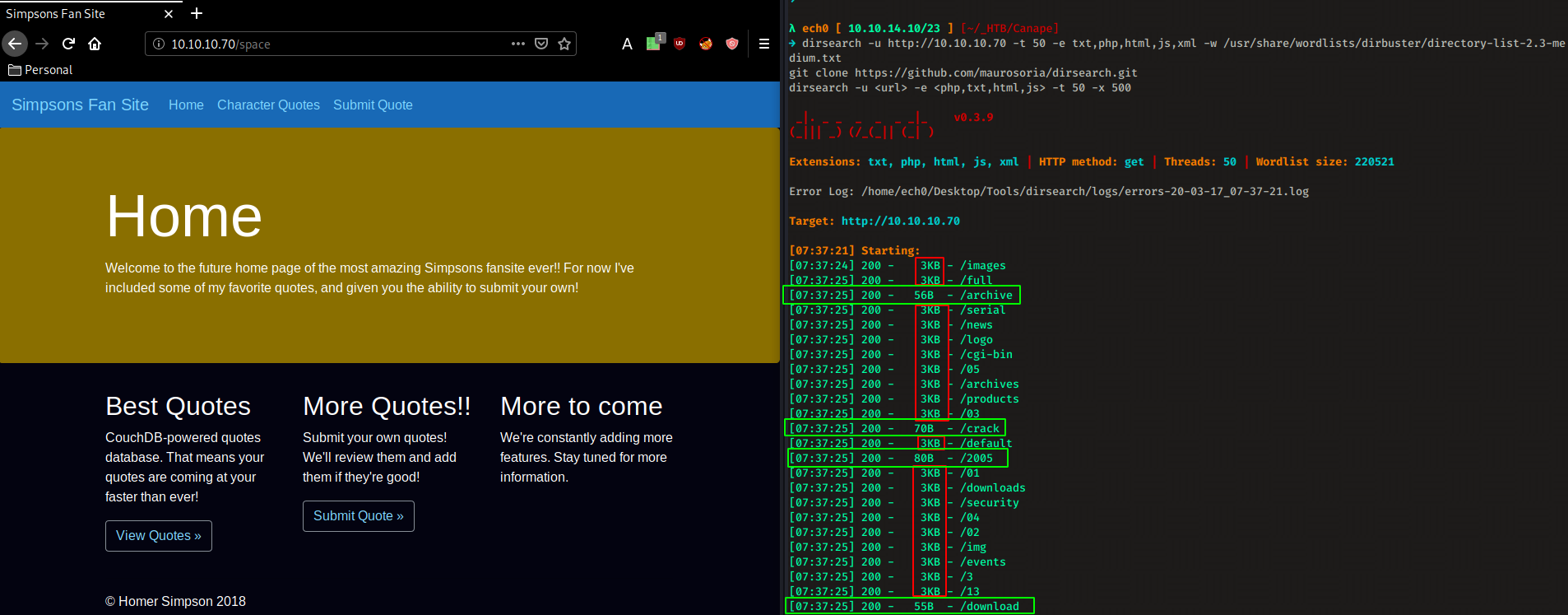Image resolution: width=1568 pixels, height=615 pixels.
Task: Click /products result in the terminal
Action: tap(990, 398)
